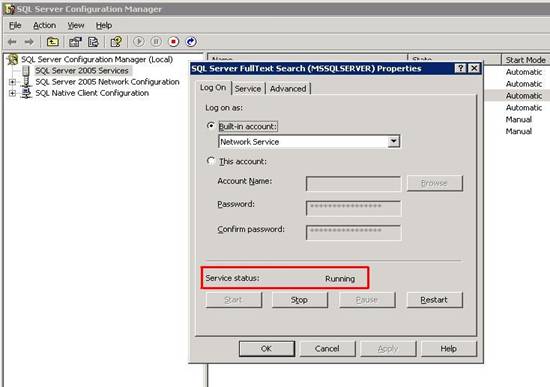Click the Apply button
Image resolution: width=550 pixels, height=387 pixels.
point(388,349)
